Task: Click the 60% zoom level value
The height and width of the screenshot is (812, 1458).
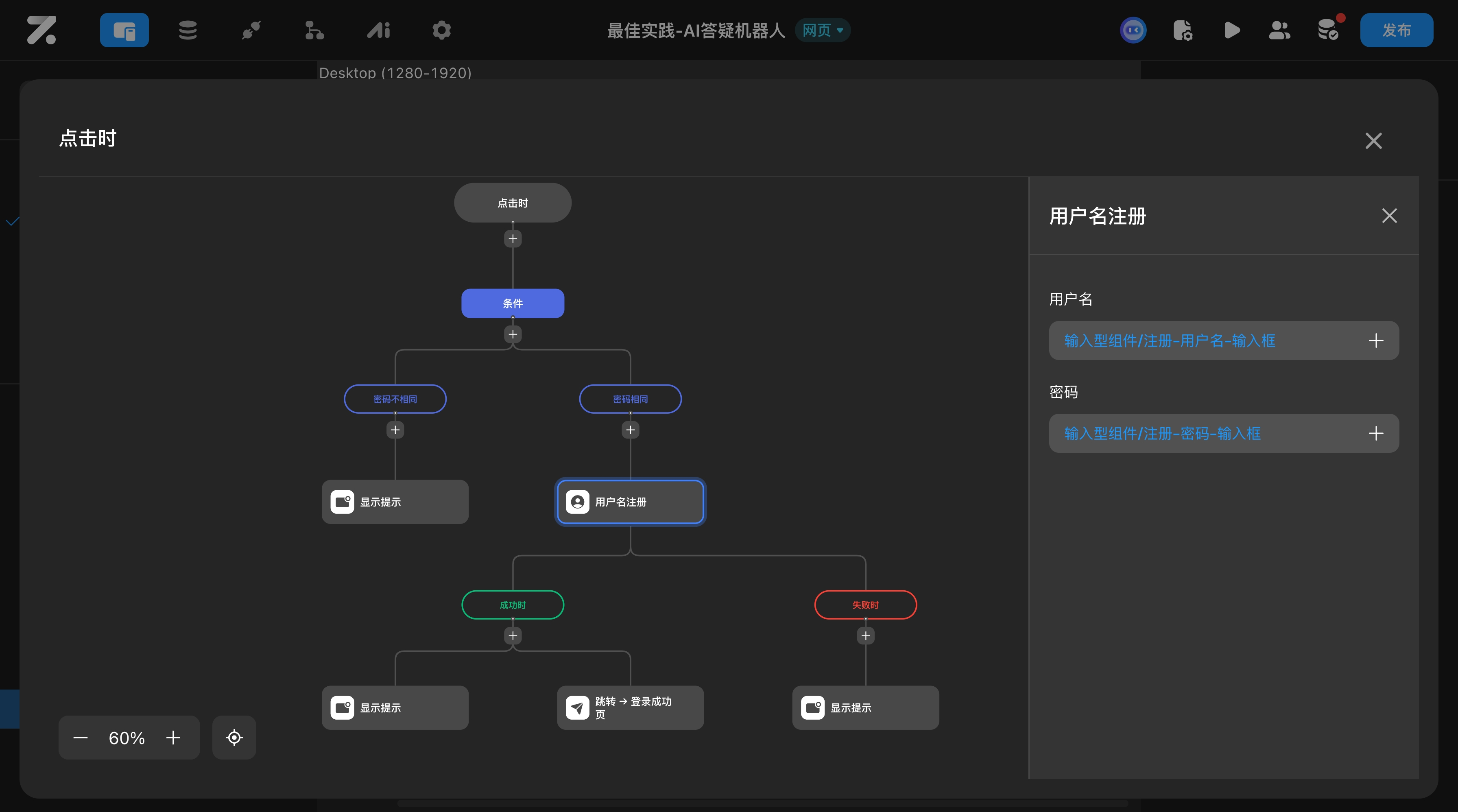Action: coord(127,738)
